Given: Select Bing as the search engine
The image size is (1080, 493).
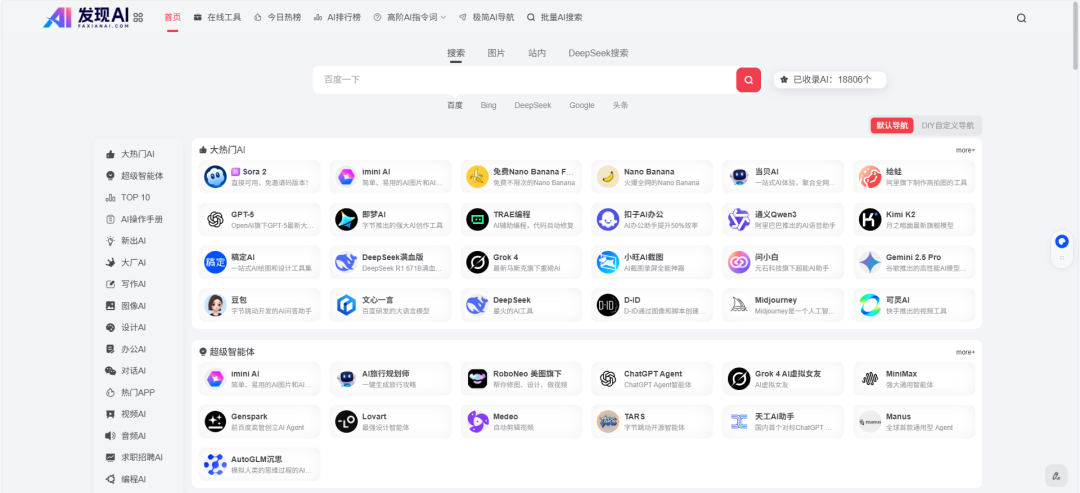Looking at the screenshot, I should tap(488, 105).
